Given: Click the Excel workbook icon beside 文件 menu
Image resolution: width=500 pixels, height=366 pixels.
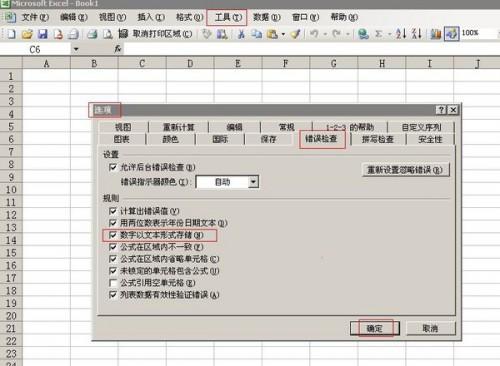Looking at the screenshot, I should pos(10,17).
